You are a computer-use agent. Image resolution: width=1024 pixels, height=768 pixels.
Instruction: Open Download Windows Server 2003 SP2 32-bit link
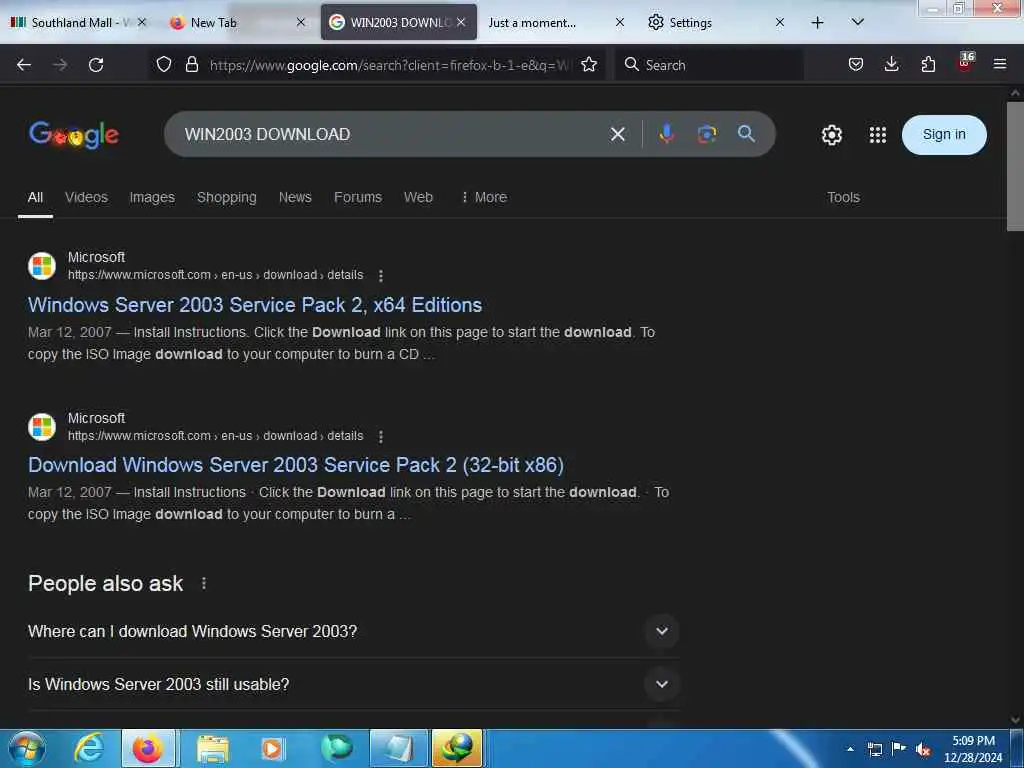coord(296,465)
